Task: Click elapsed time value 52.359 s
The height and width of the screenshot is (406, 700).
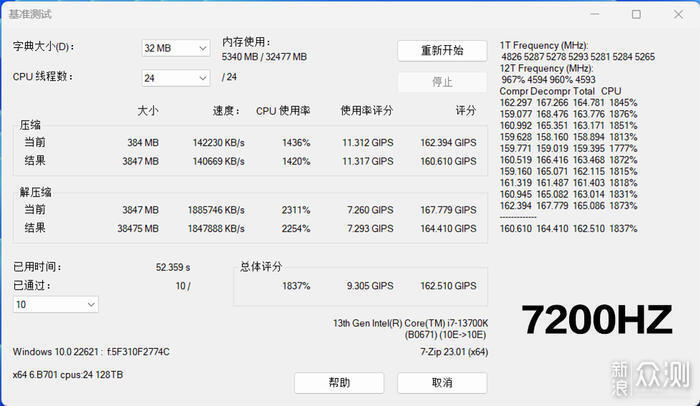Action: click(173, 268)
